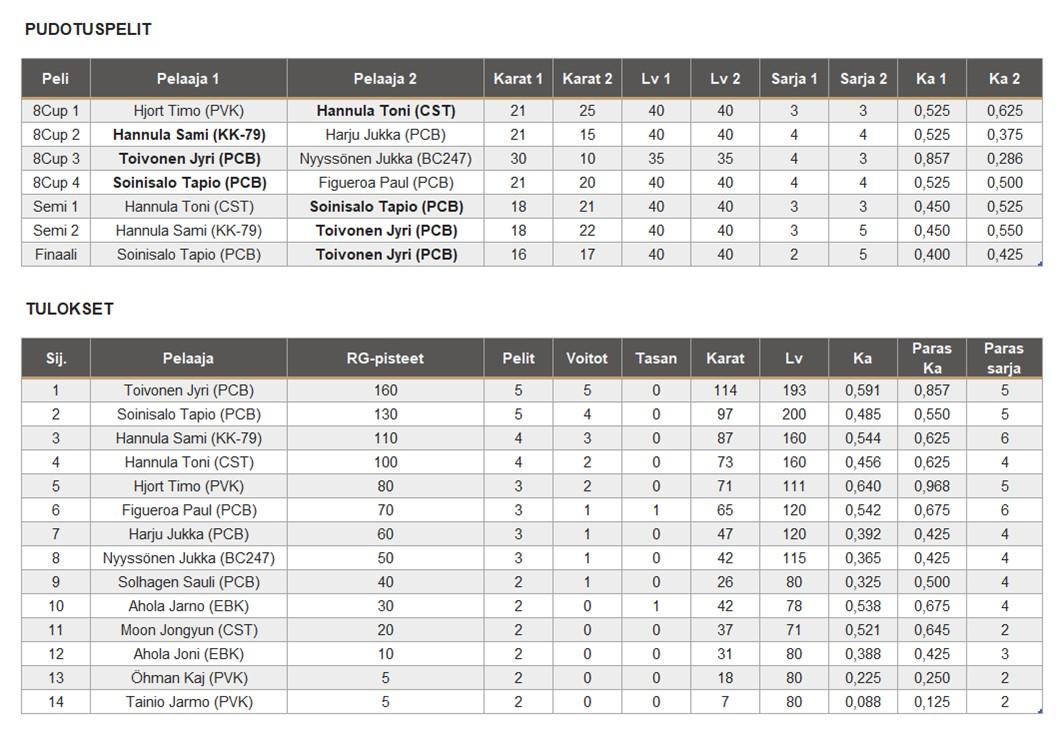Select the Semi 2 row label
The height and width of the screenshot is (733, 1064).
point(56,231)
